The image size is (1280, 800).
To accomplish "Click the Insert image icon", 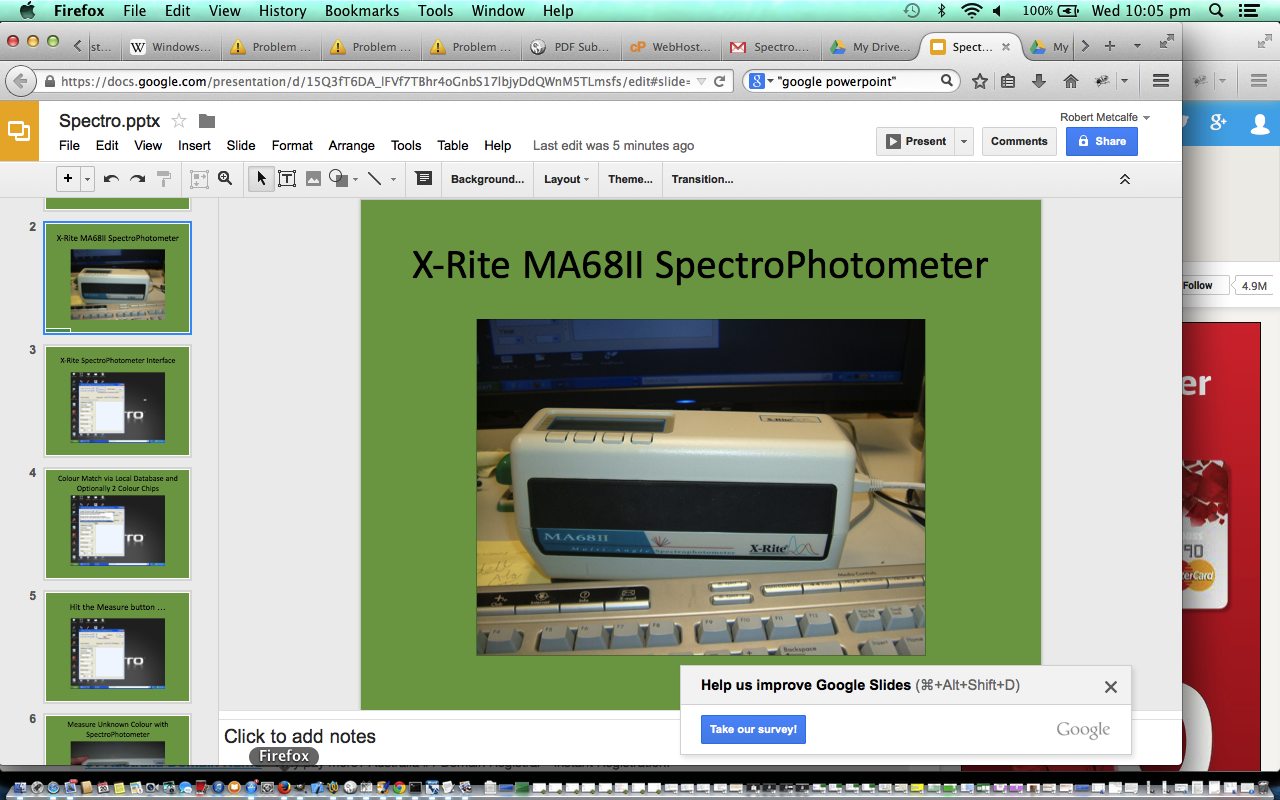I will 313,179.
